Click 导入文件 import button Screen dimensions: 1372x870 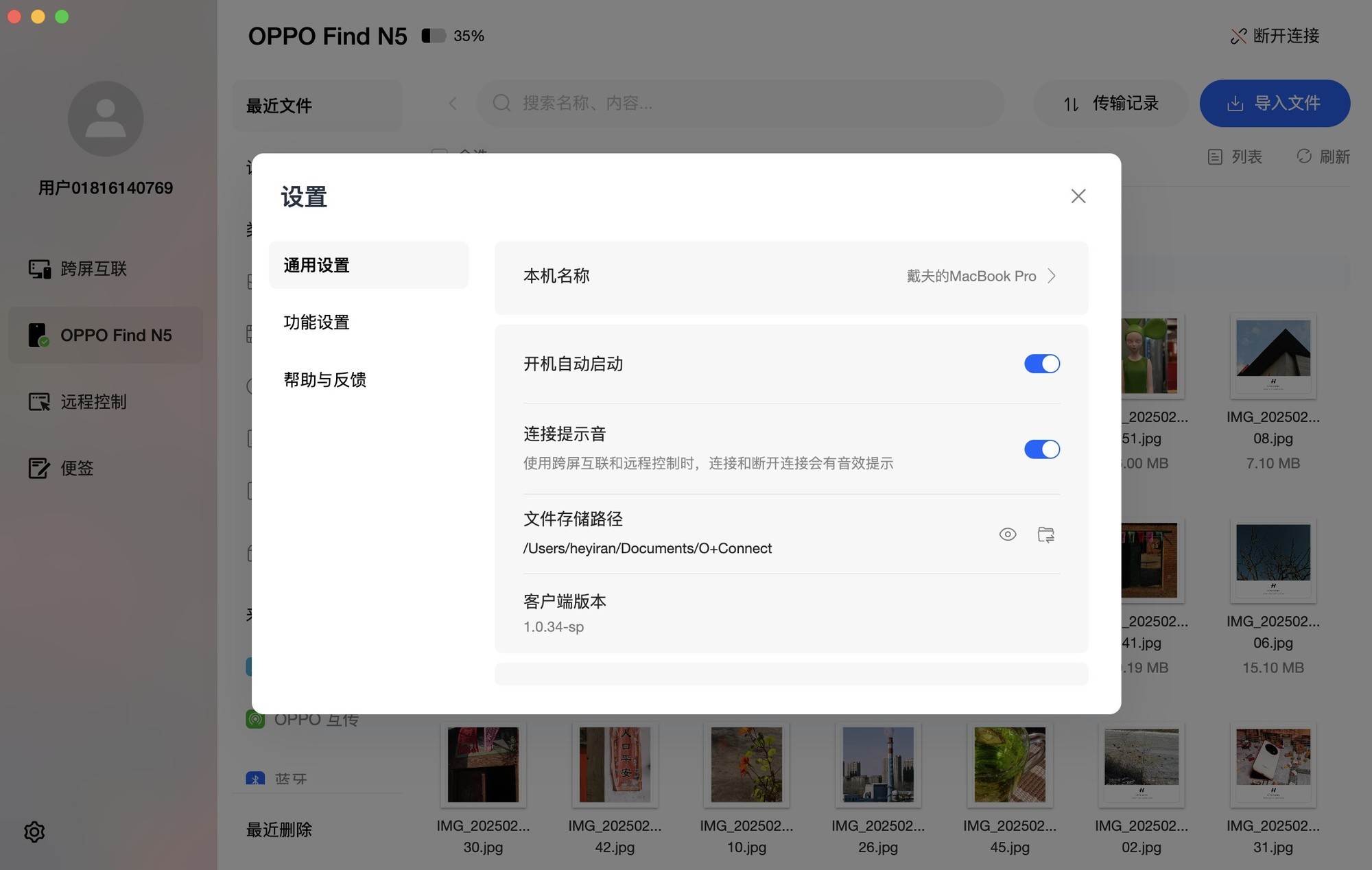coord(1275,103)
